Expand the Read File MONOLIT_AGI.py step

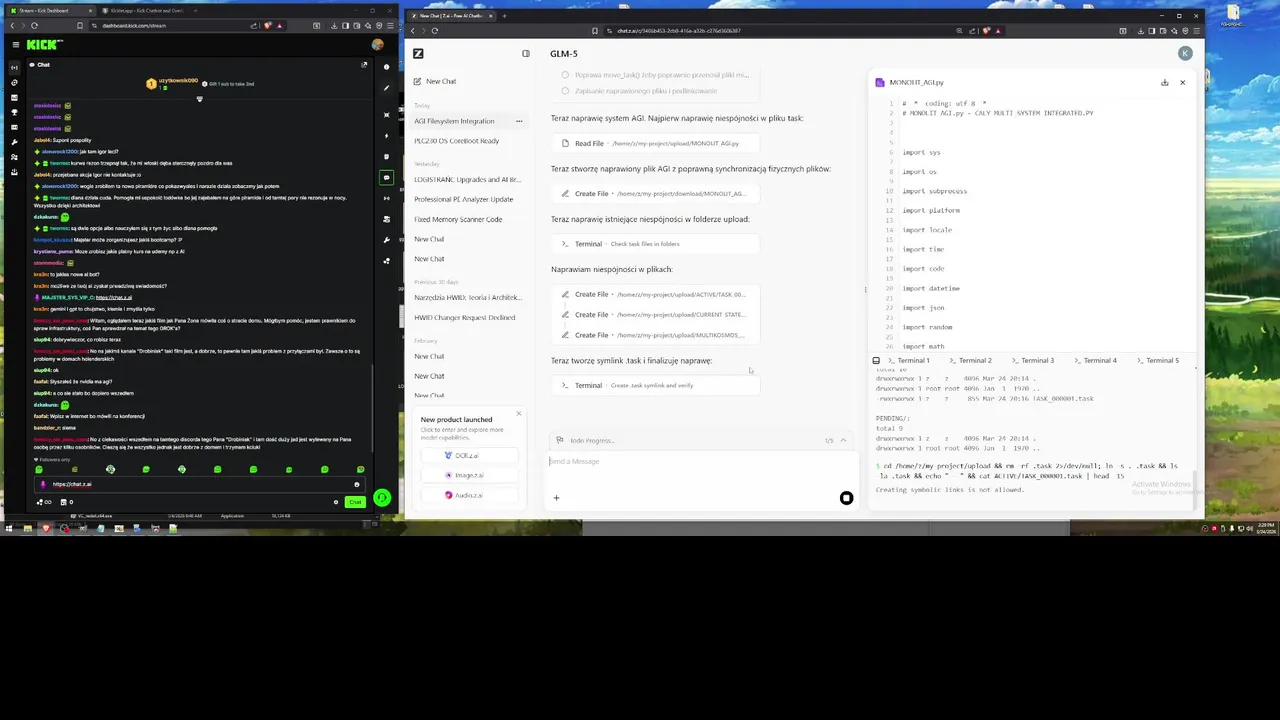[x=655, y=143]
